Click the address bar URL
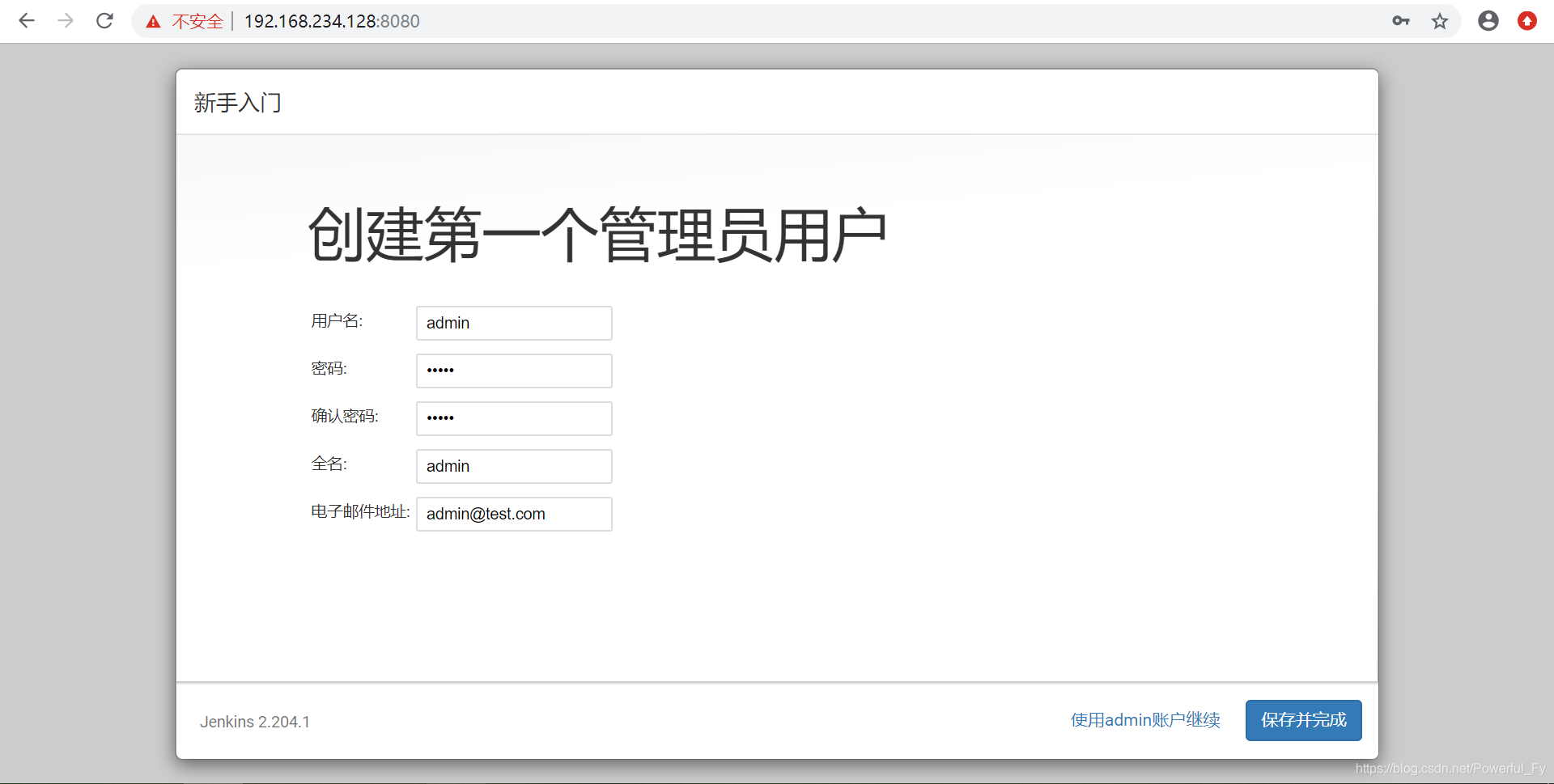 (332, 21)
